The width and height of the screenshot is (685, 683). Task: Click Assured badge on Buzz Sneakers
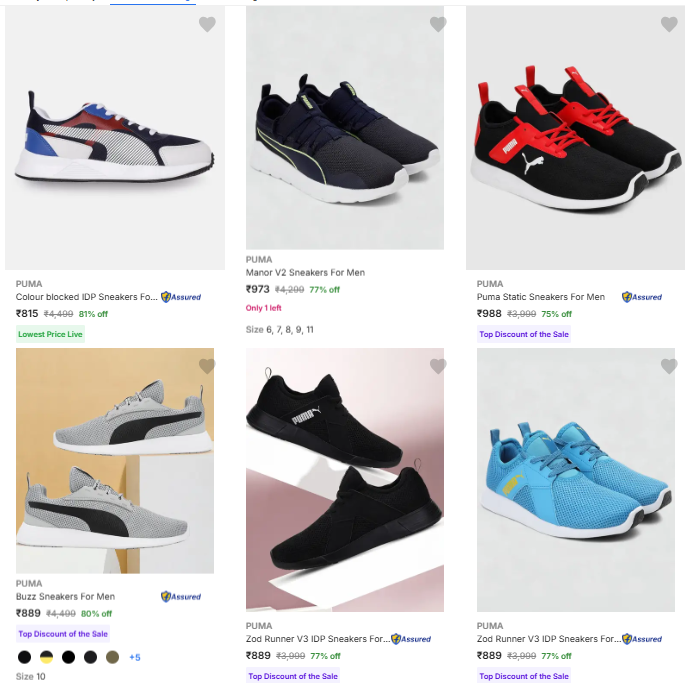tap(181, 597)
